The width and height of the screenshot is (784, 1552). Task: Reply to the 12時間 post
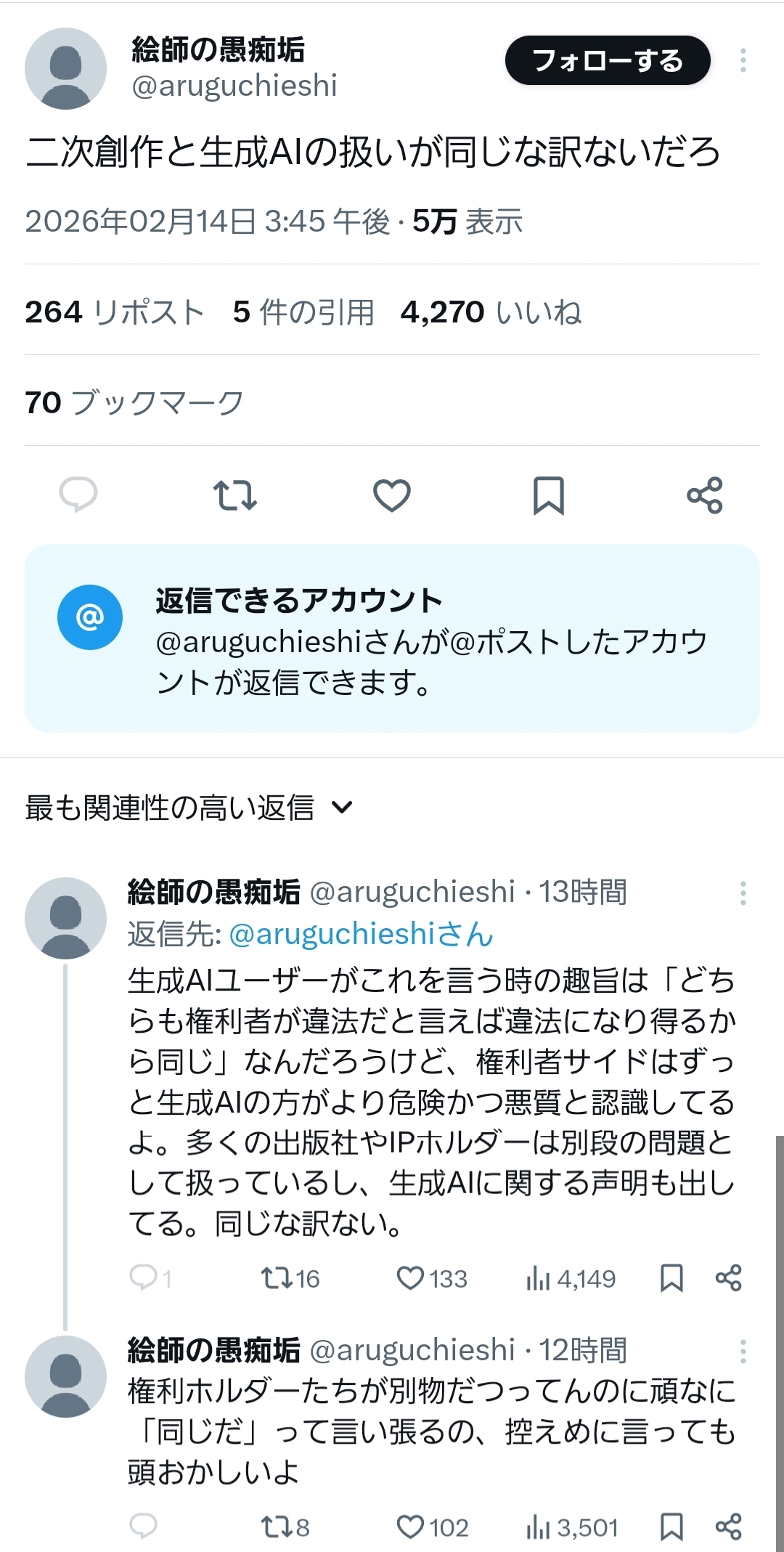tap(143, 1527)
